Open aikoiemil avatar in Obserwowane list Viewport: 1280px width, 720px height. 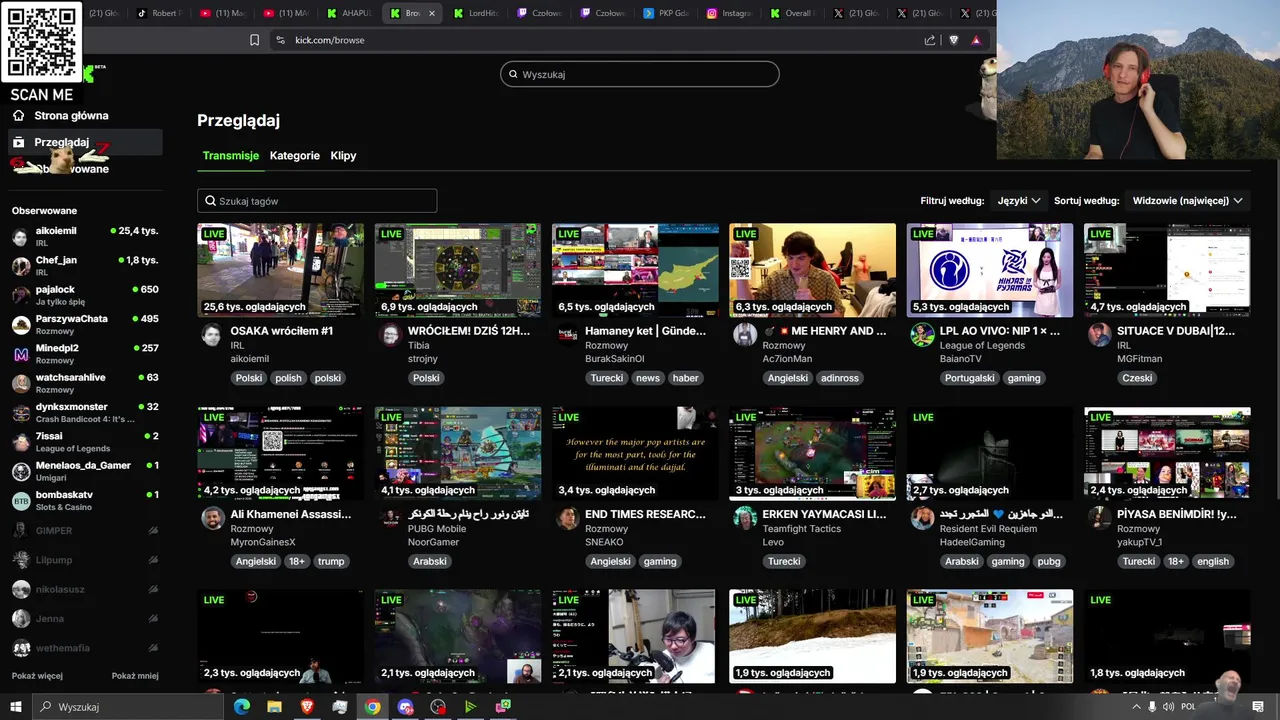[20, 237]
